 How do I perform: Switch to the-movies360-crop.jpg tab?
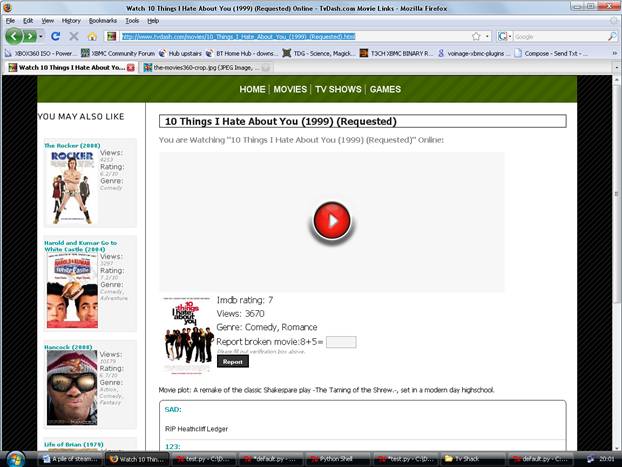(x=206, y=68)
